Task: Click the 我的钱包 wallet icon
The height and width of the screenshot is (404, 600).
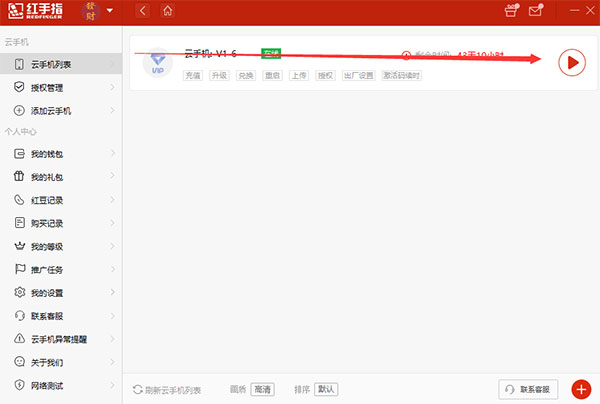Action: (19, 153)
